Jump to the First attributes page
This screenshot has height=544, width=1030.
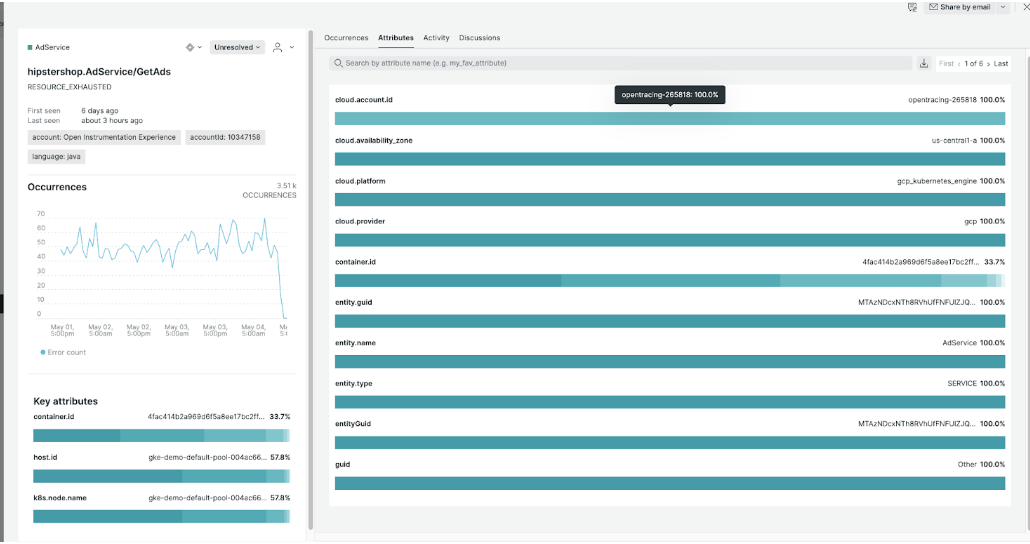pyautogui.click(x=946, y=64)
